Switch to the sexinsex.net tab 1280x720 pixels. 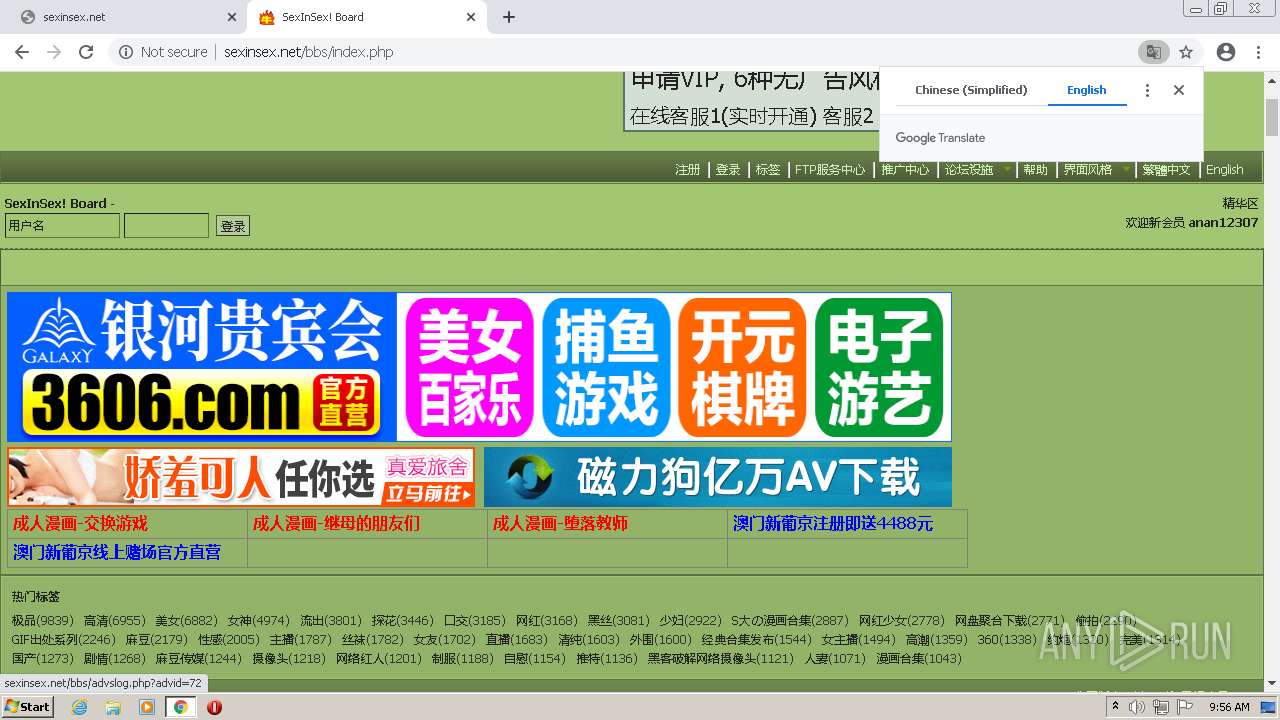click(122, 17)
